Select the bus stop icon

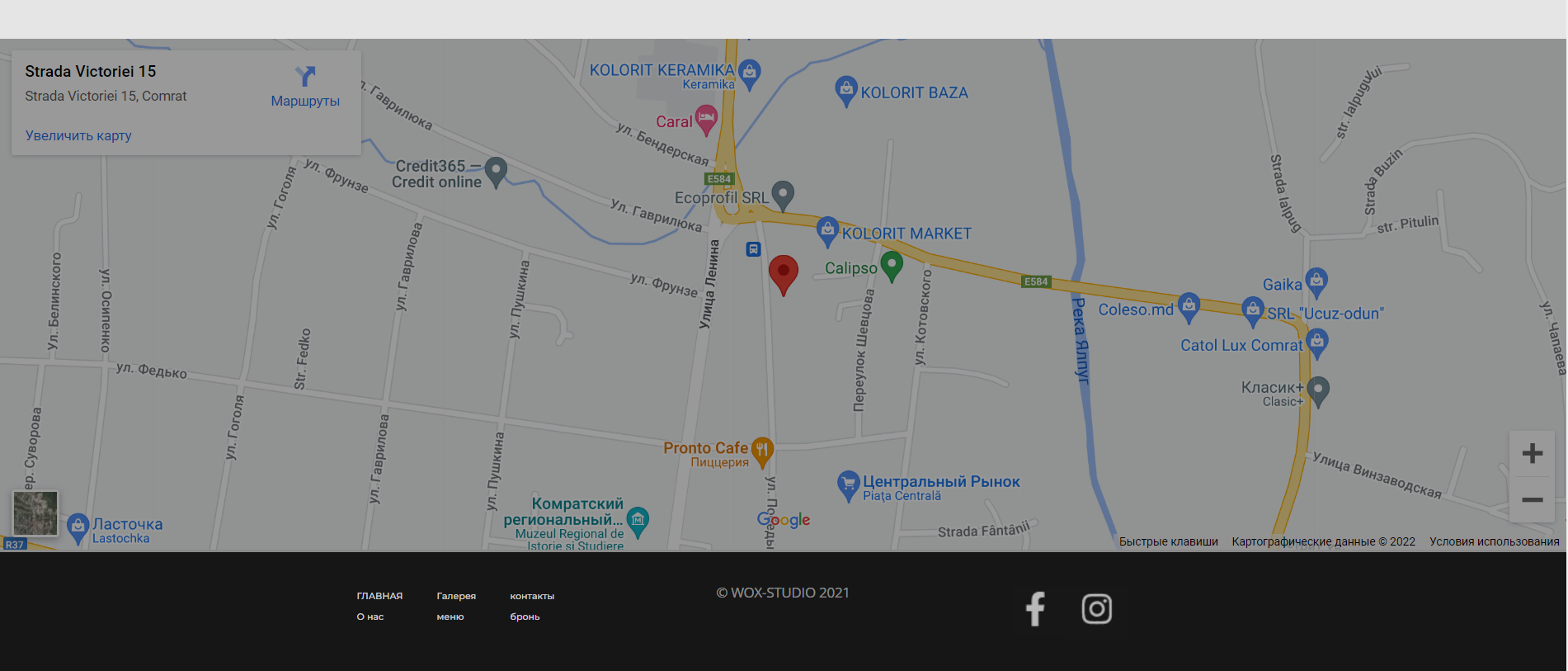(x=753, y=249)
